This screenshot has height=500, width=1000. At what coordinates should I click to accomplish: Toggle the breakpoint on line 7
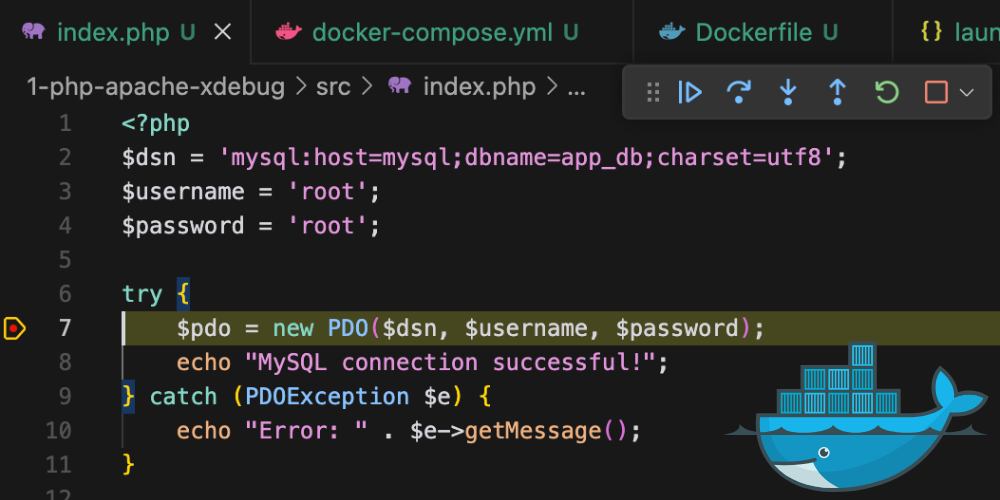[x=14, y=328]
